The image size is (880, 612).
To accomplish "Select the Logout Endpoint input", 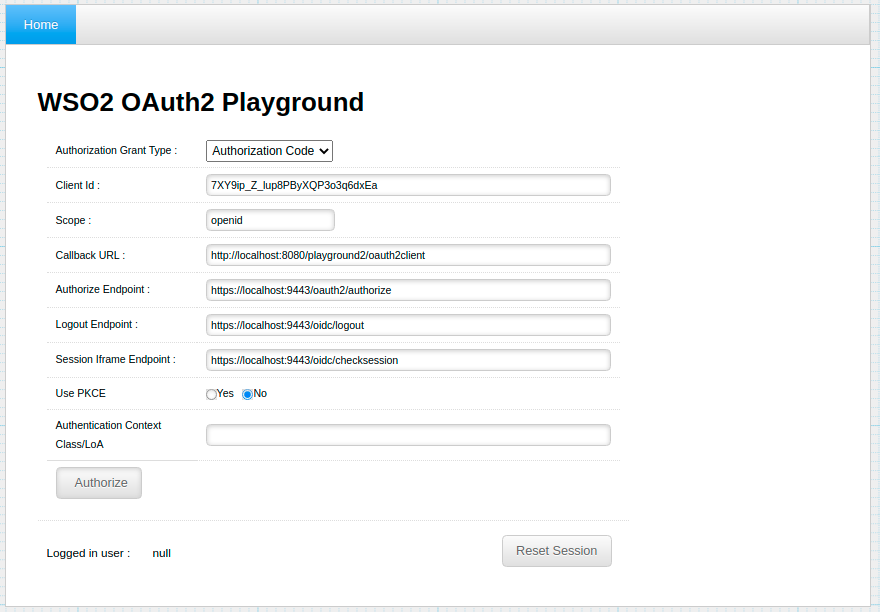I will pos(408,325).
